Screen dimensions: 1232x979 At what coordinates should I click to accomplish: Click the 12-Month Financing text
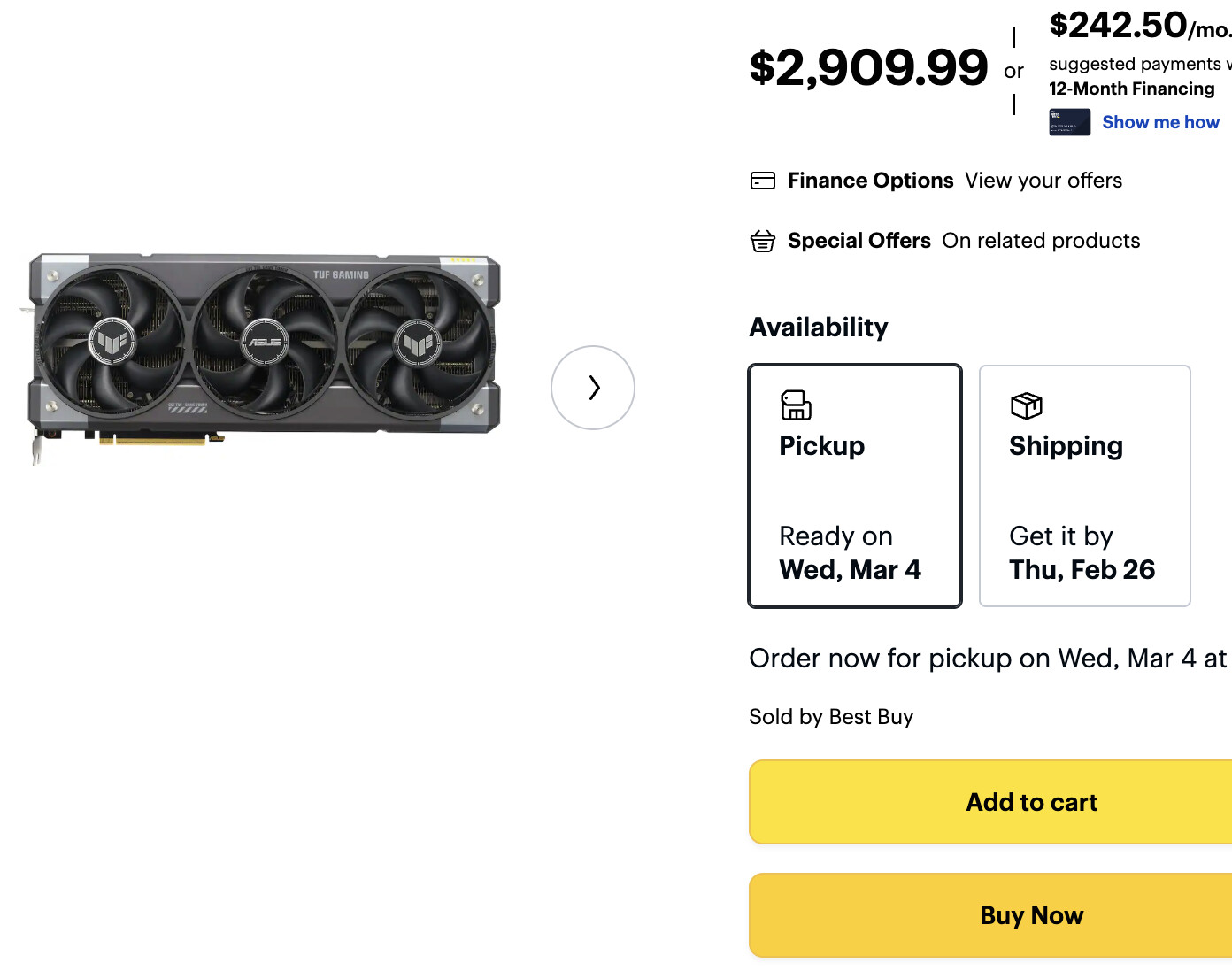tap(1132, 89)
